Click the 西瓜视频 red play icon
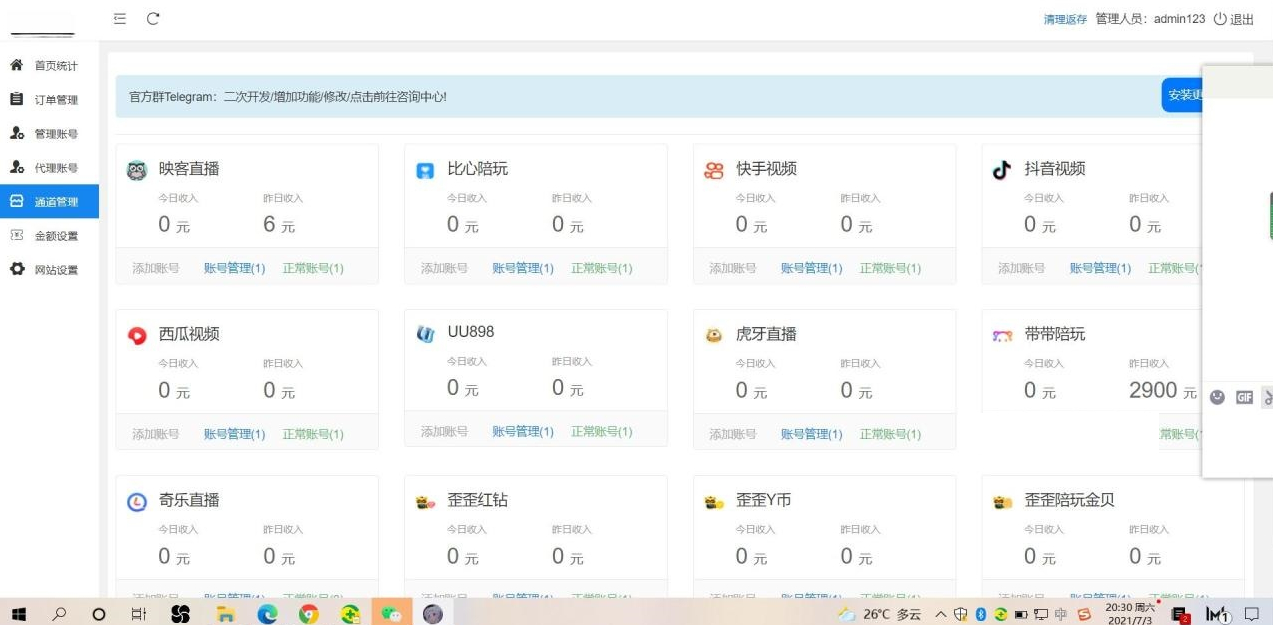 pyautogui.click(x=137, y=336)
